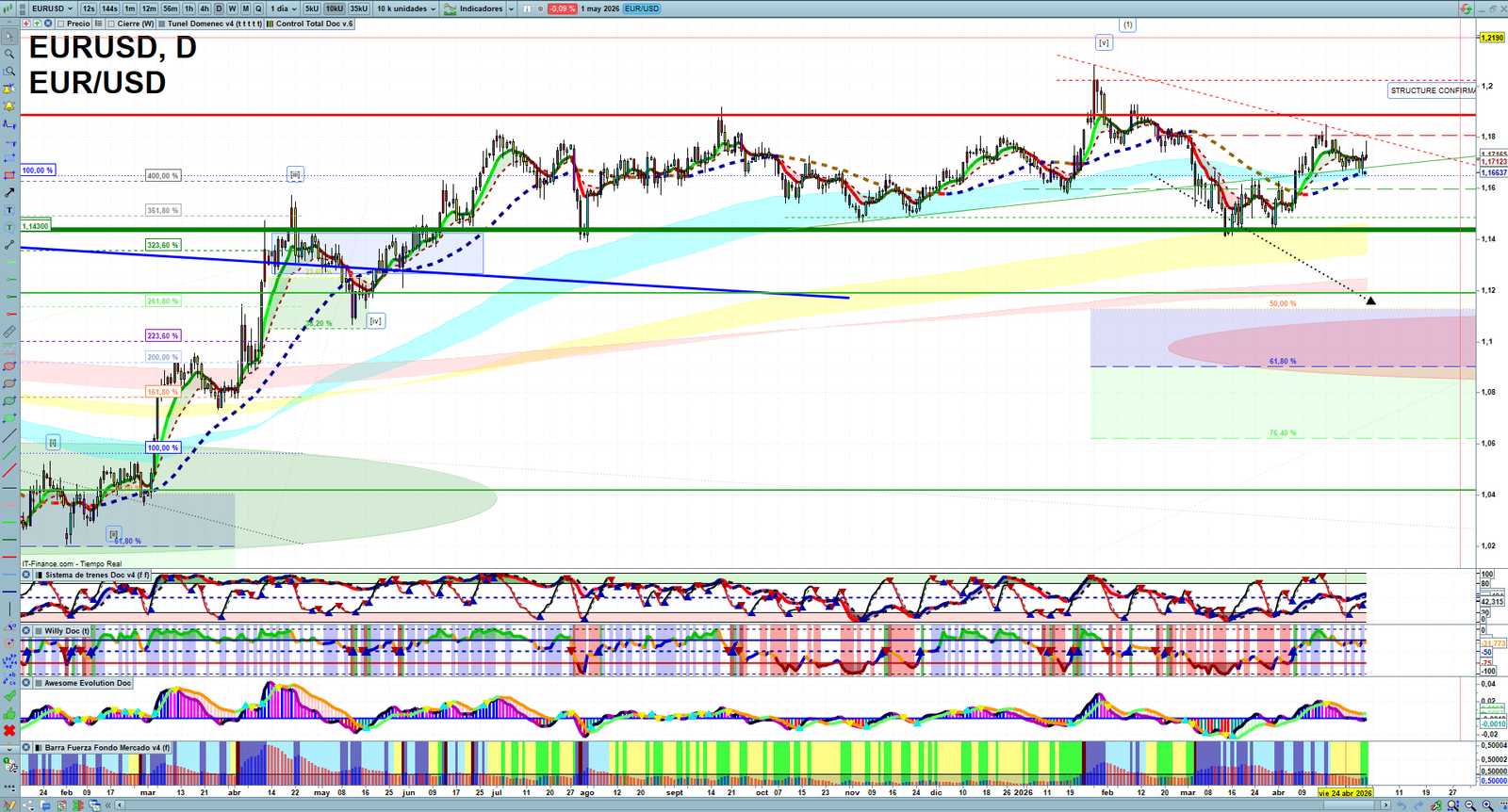Image resolution: width=1508 pixels, height=812 pixels.
Task: Switch to the 4h timeframe
Action: click(x=205, y=8)
